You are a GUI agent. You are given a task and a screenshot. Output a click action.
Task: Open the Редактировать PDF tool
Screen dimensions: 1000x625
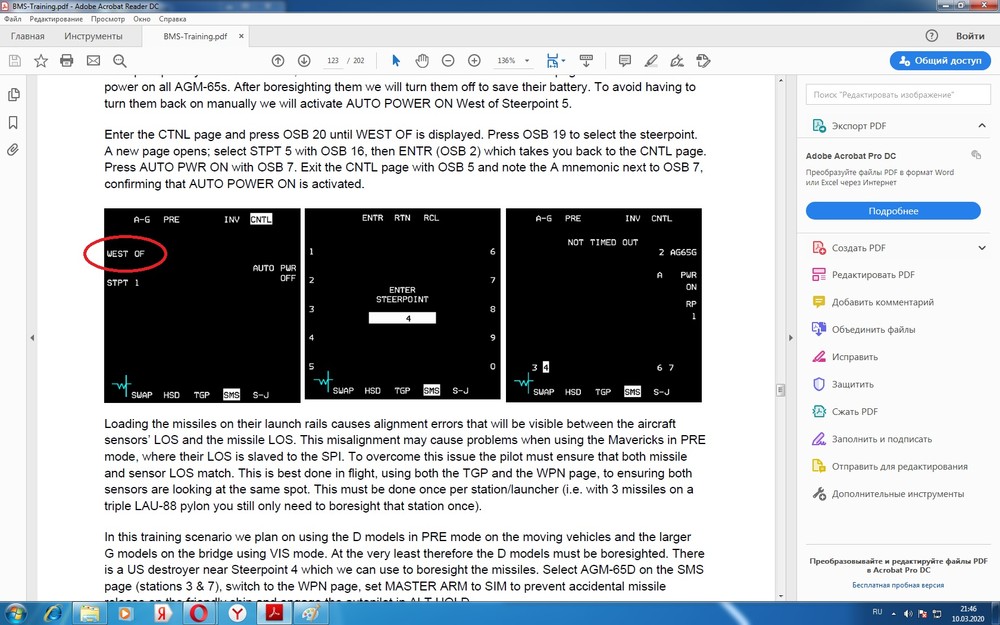point(872,275)
